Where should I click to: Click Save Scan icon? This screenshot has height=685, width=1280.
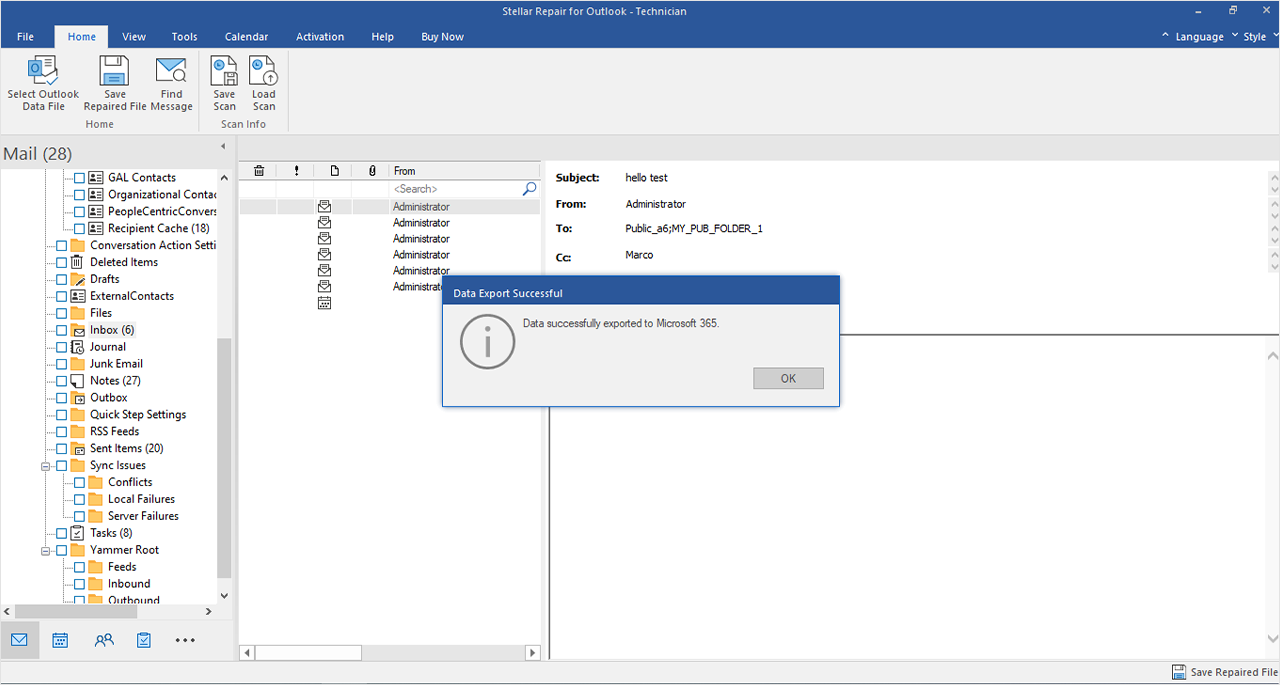225,70
